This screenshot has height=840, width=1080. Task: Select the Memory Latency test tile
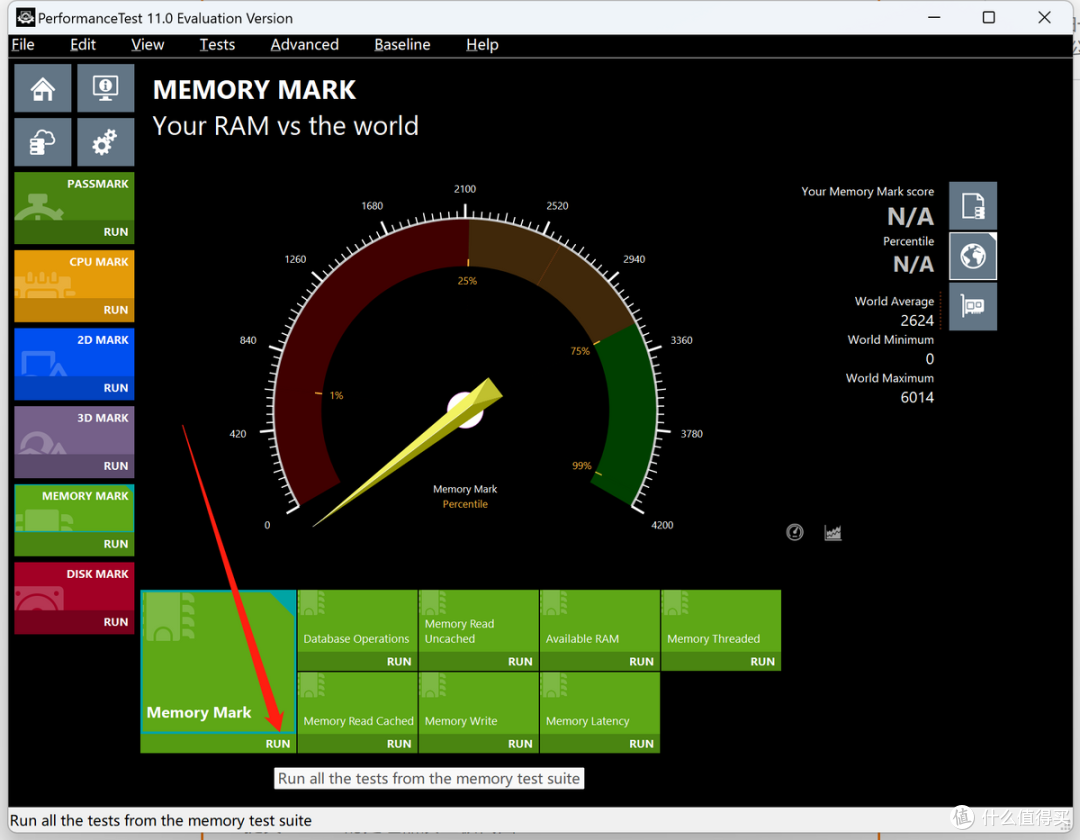pos(600,703)
